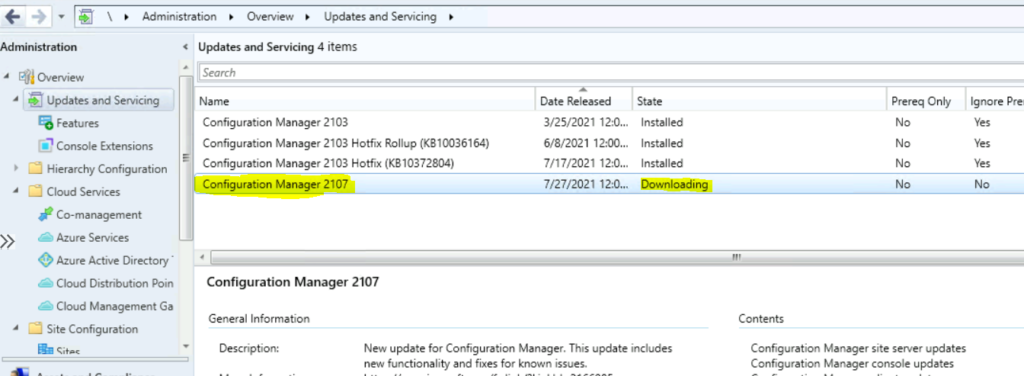Screen dimensions: 1024x376
Task: Collapse the Site Configuration folder
Action: 16,328
